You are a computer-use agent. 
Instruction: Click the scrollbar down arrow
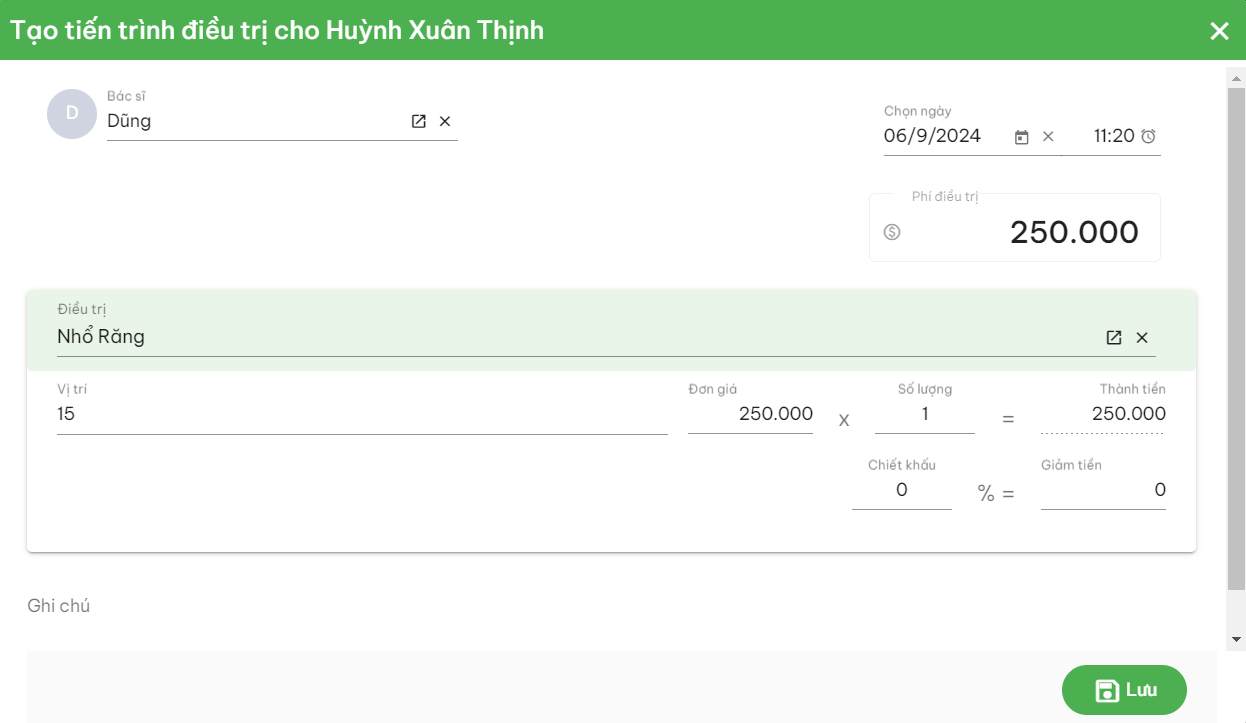tap(1236, 639)
